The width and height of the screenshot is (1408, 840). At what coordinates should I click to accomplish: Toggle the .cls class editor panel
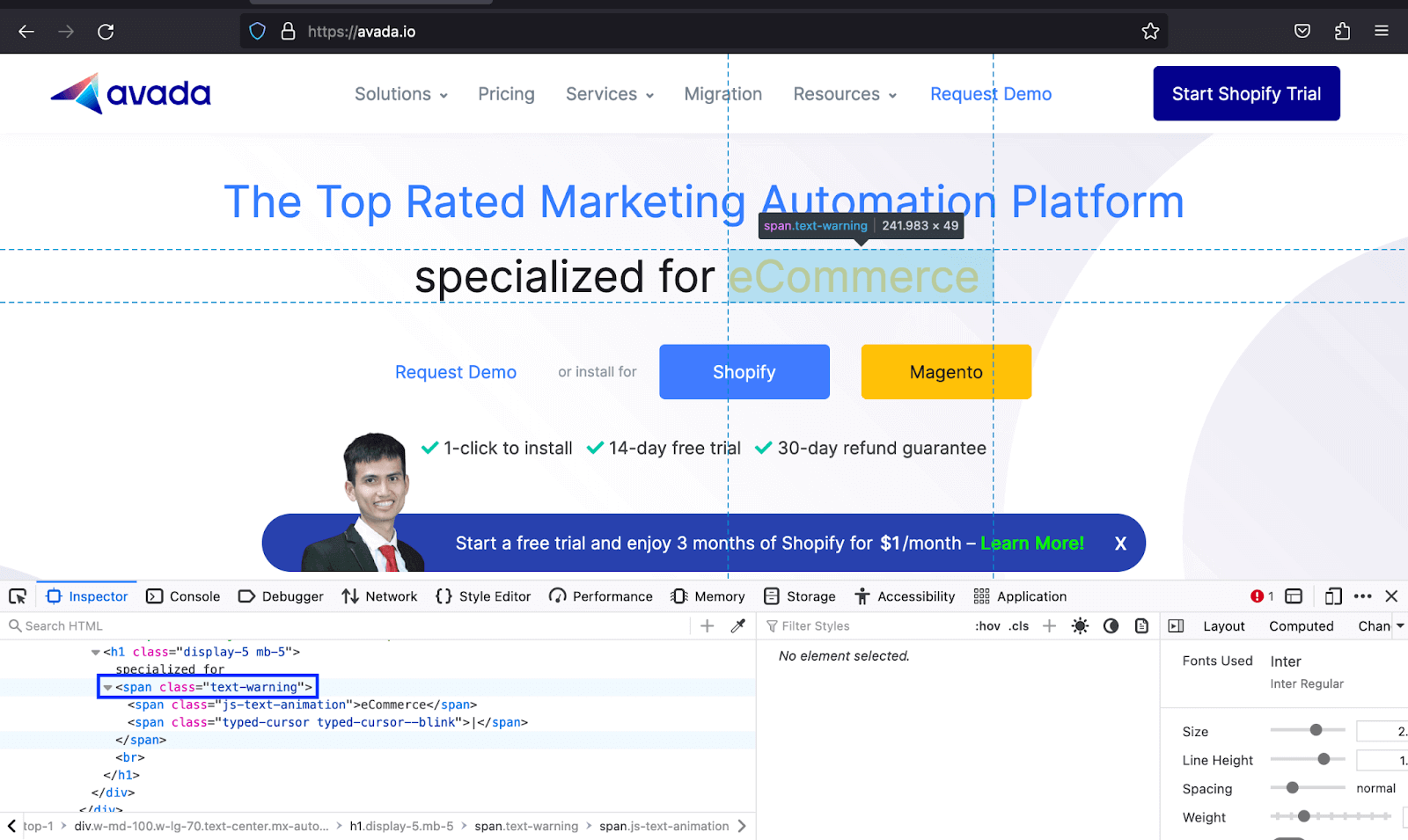click(1018, 625)
